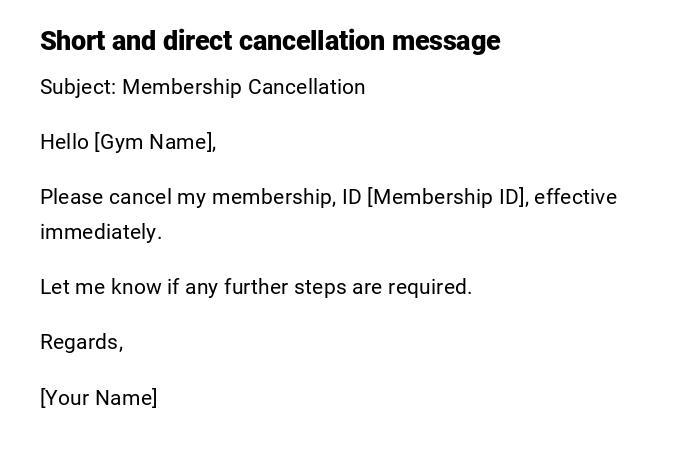Screen dimensions: 700x460
Task: Click the word 'effective'
Action: pyautogui.click(x=576, y=197)
